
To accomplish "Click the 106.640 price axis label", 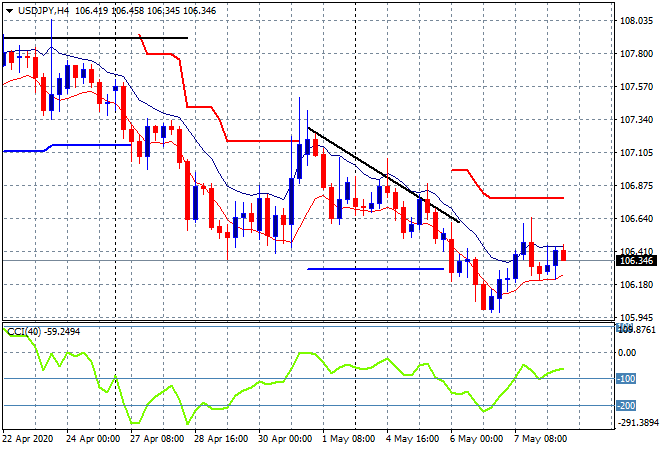I will point(637,218).
